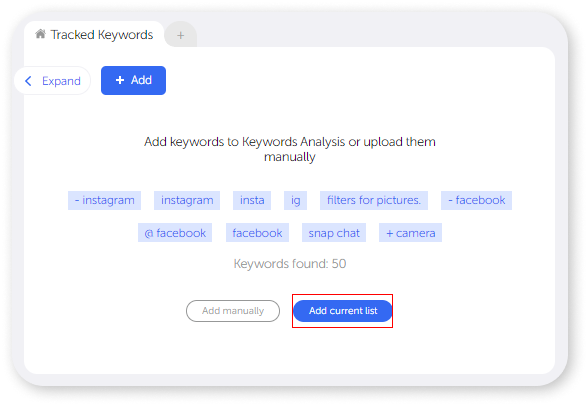
Task: Choose the plain "facebook" keyword chip
Action: [257, 233]
